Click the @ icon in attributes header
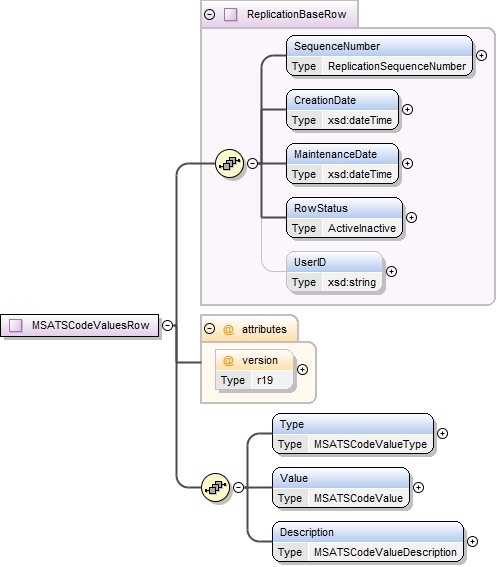Viewport: 497px width, 567px height. [x=228, y=329]
